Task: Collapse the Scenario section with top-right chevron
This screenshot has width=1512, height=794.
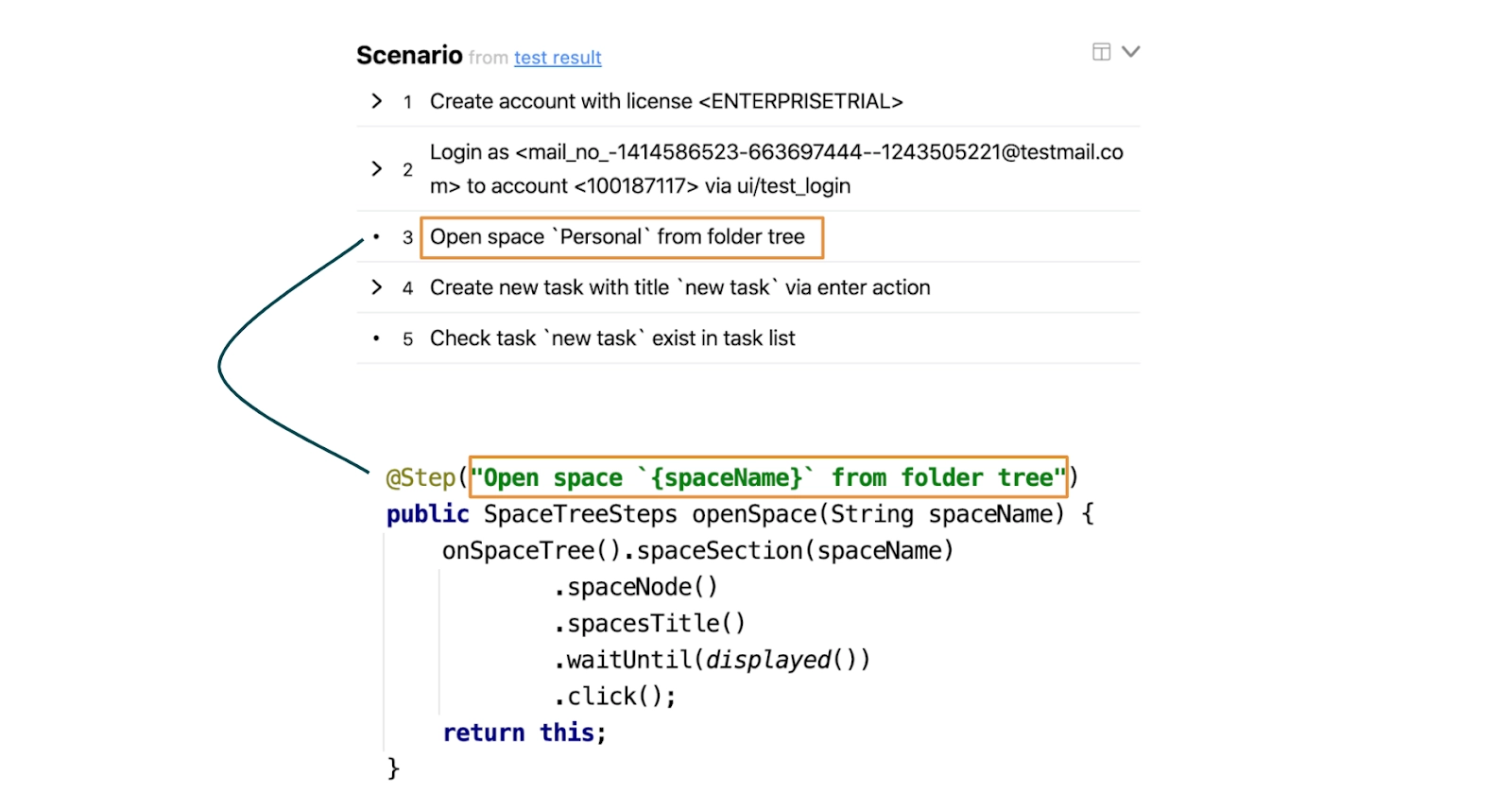Action: 1130,52
